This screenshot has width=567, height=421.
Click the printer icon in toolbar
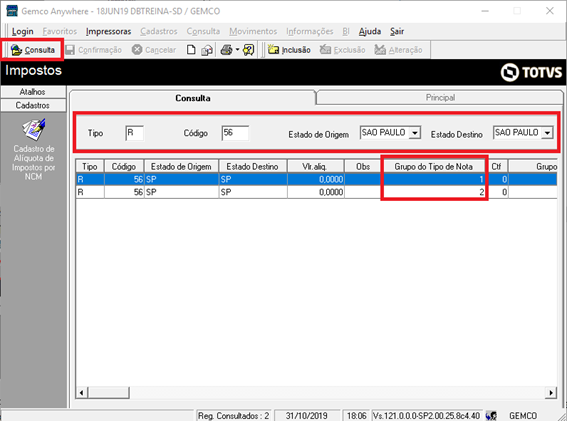(x=227, y=50)
